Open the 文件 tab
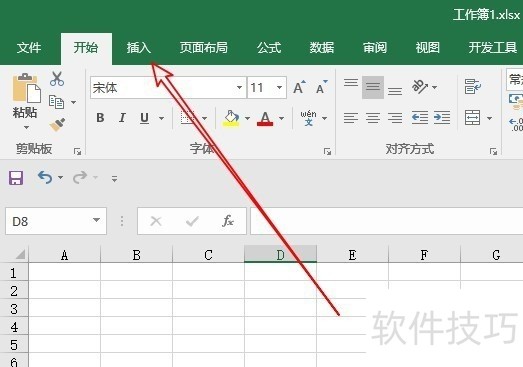The width and height of the screenshot is (523, 367). pyautogui.click(x=29, y=48)
